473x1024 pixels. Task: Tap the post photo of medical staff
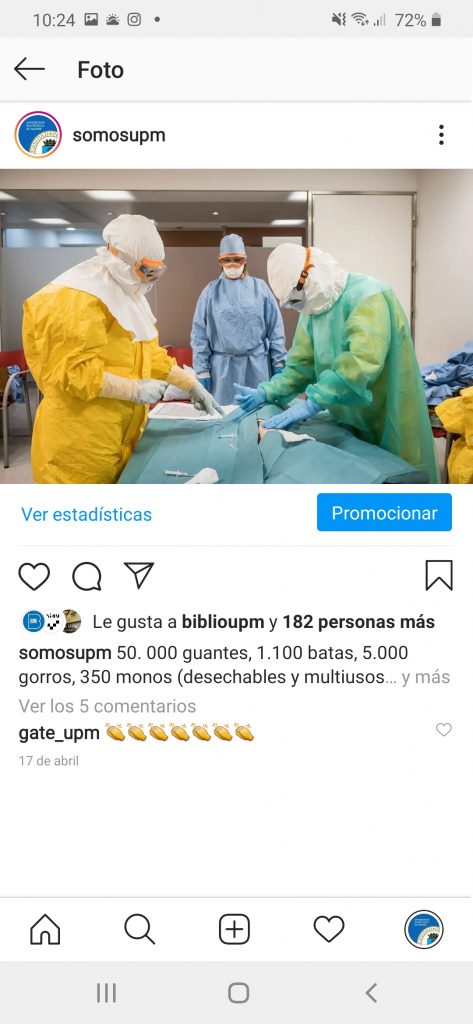[236, 327]
